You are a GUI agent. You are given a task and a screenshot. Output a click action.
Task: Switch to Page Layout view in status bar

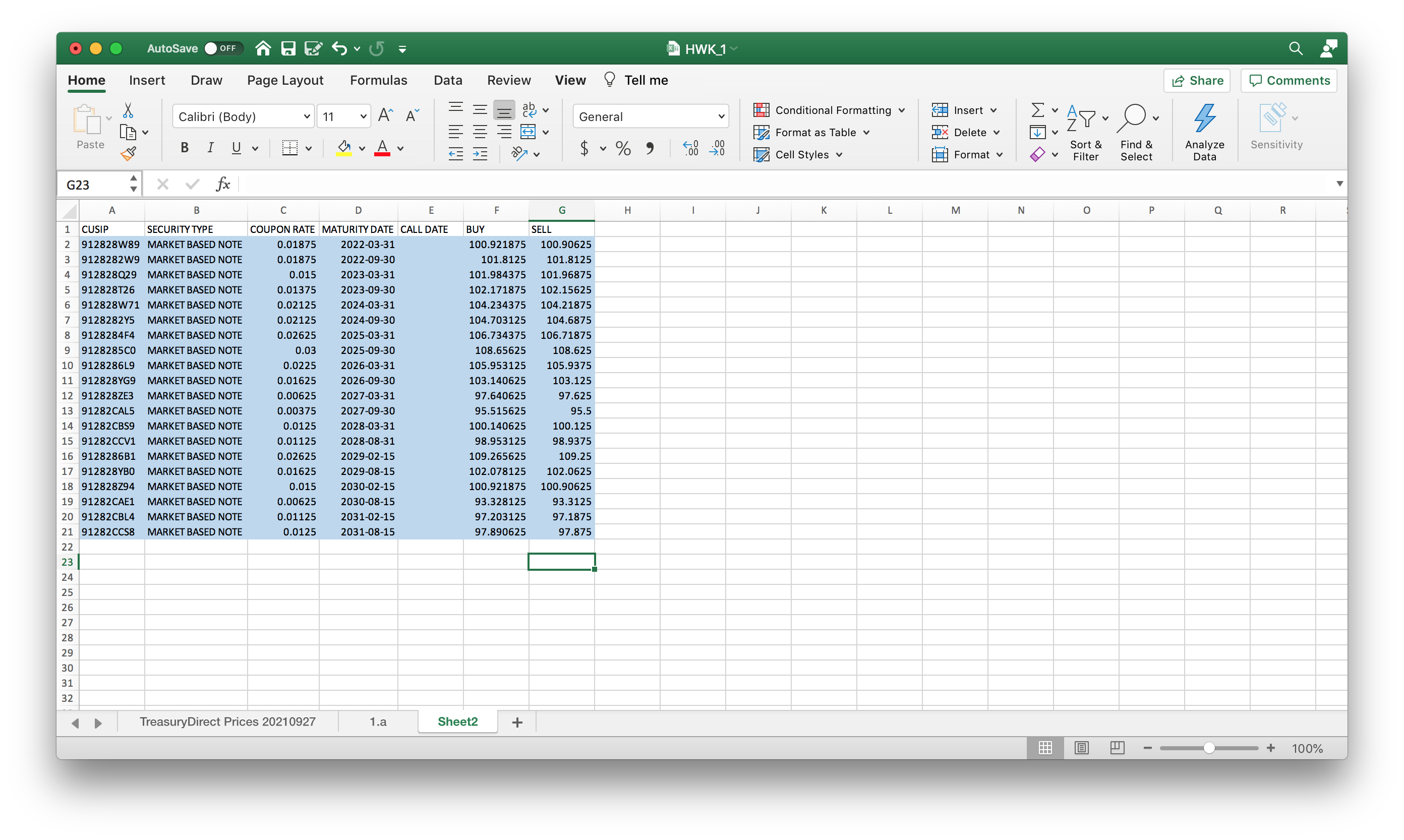coord(1081,748)
